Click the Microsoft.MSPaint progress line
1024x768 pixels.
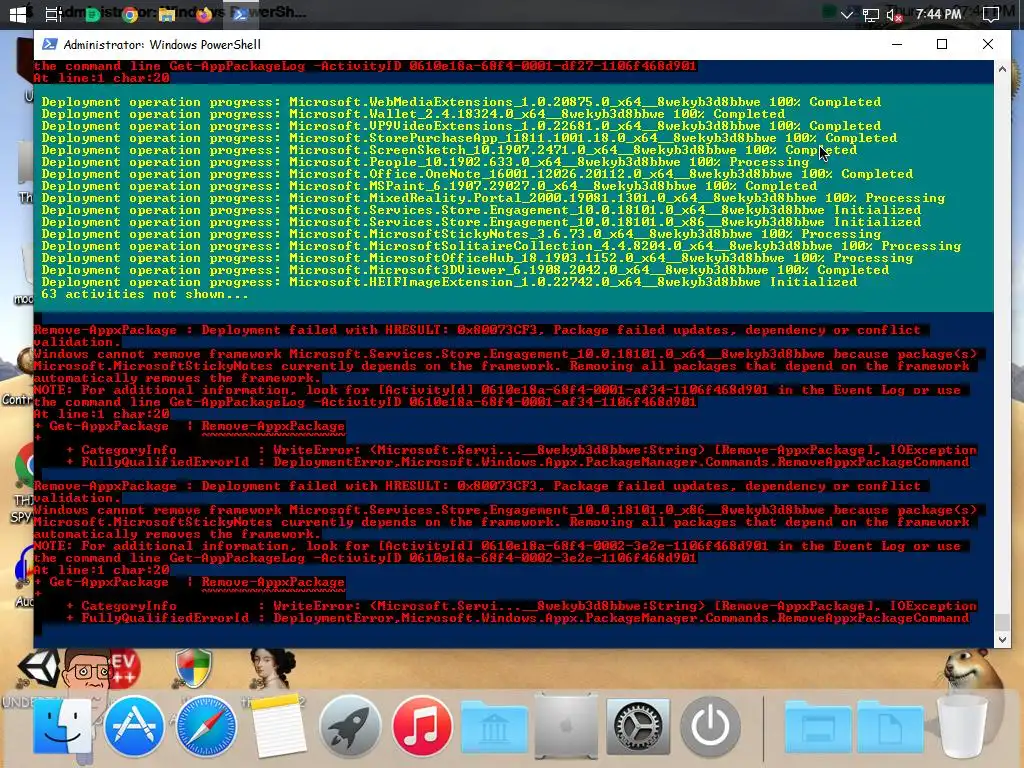click(429, 186)
